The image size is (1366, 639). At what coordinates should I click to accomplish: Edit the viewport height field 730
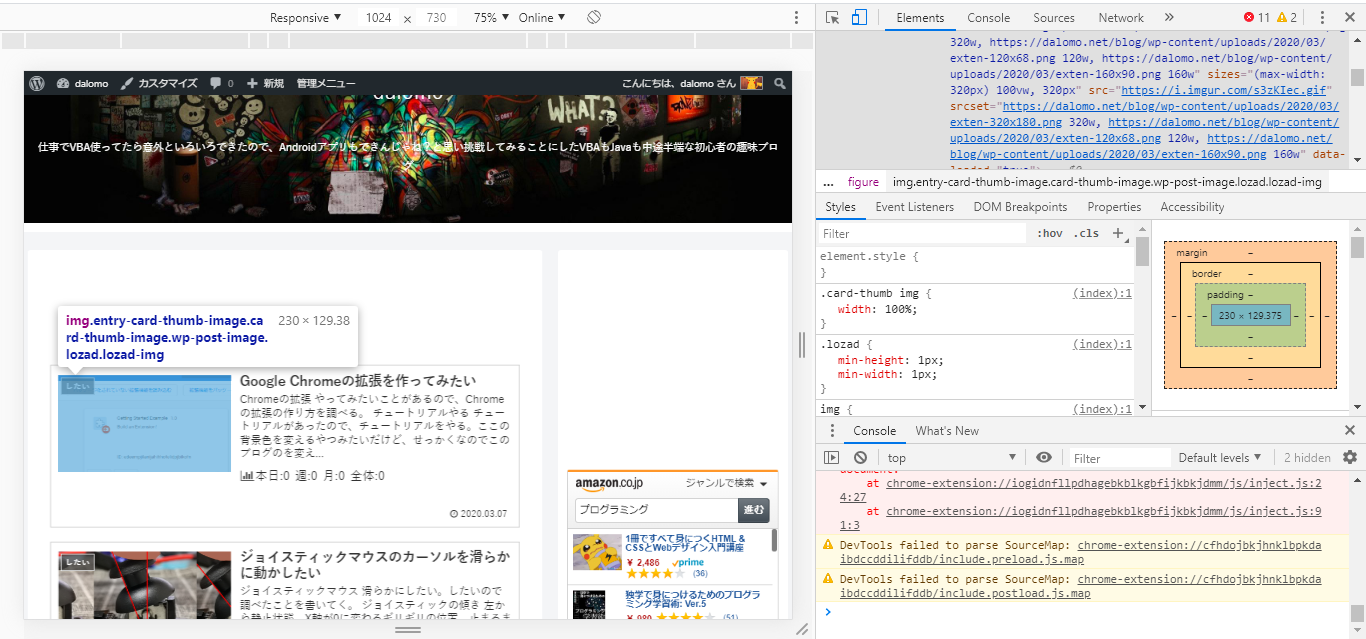click(x=436, y=18)
